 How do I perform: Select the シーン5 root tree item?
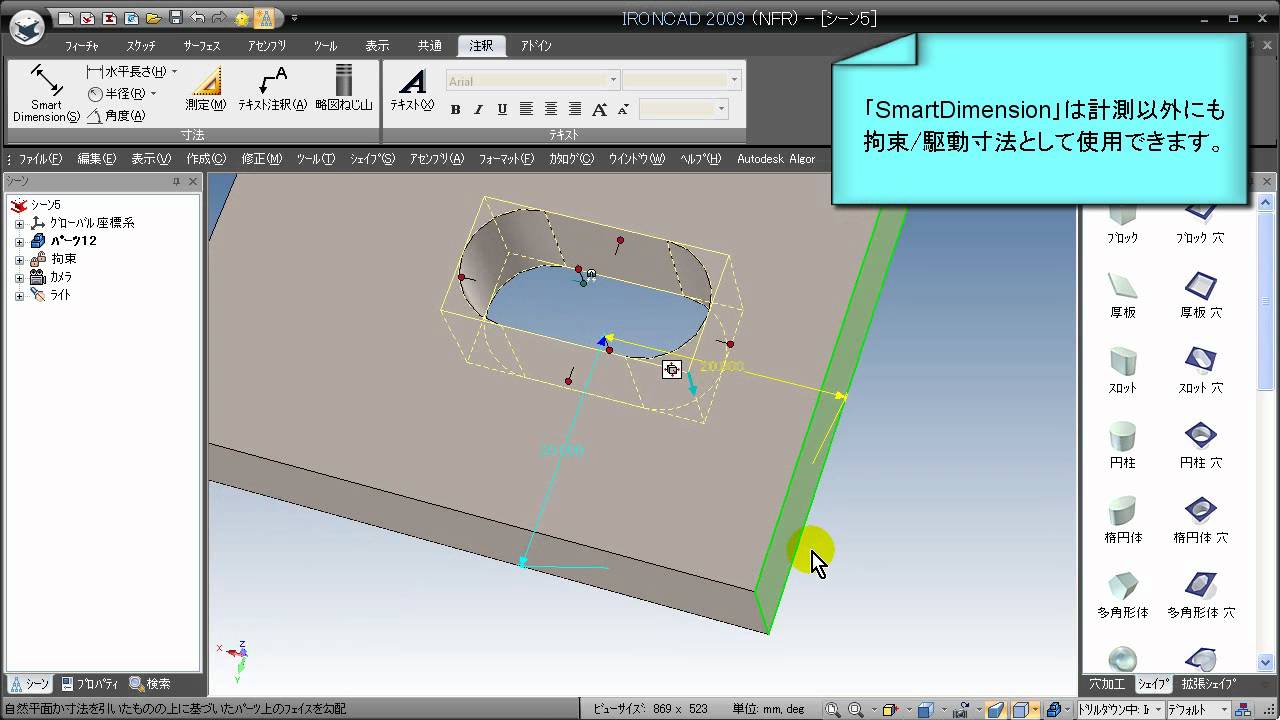pos(36,205)
